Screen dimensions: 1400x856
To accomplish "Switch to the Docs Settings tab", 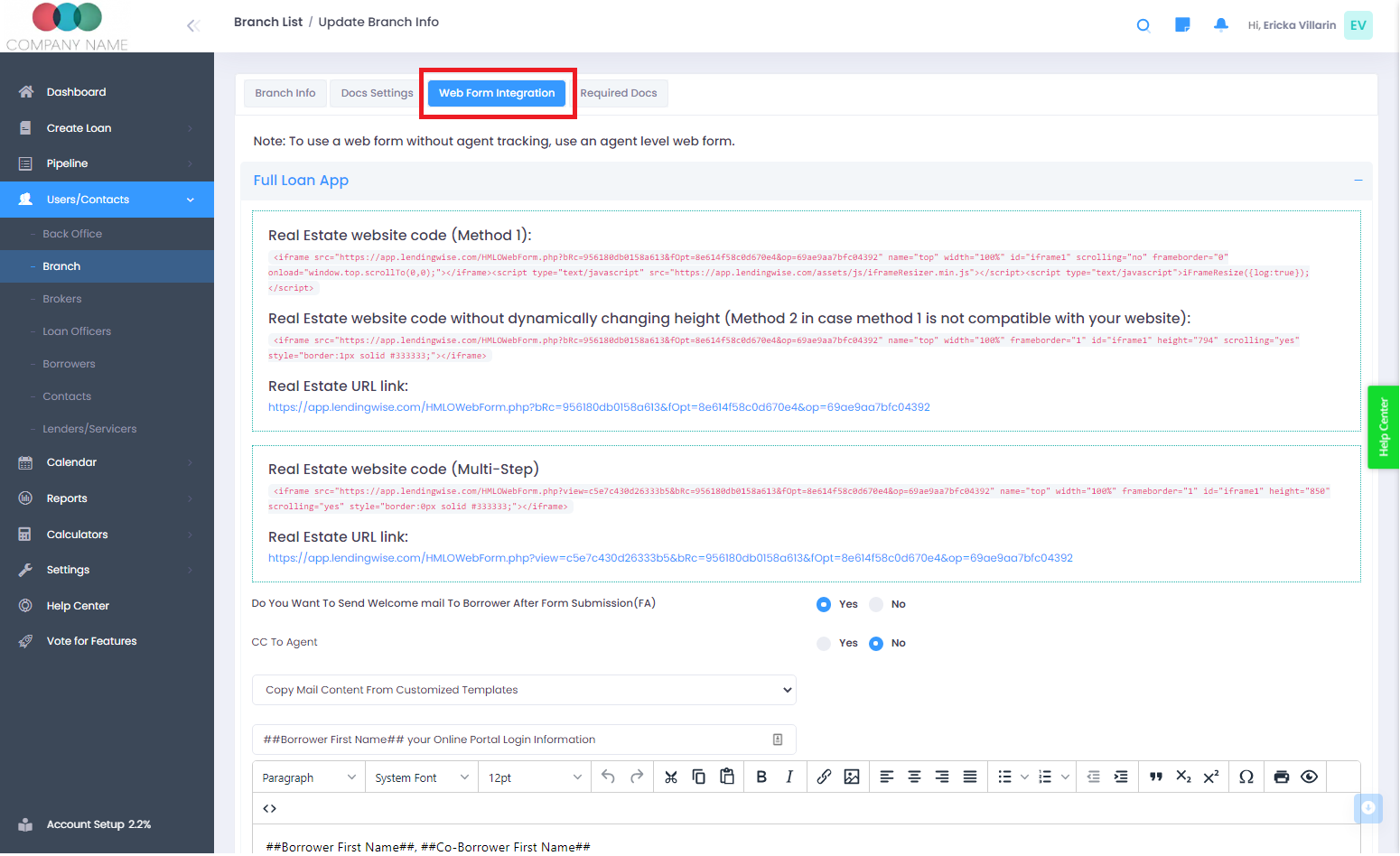I will (378, 93).
